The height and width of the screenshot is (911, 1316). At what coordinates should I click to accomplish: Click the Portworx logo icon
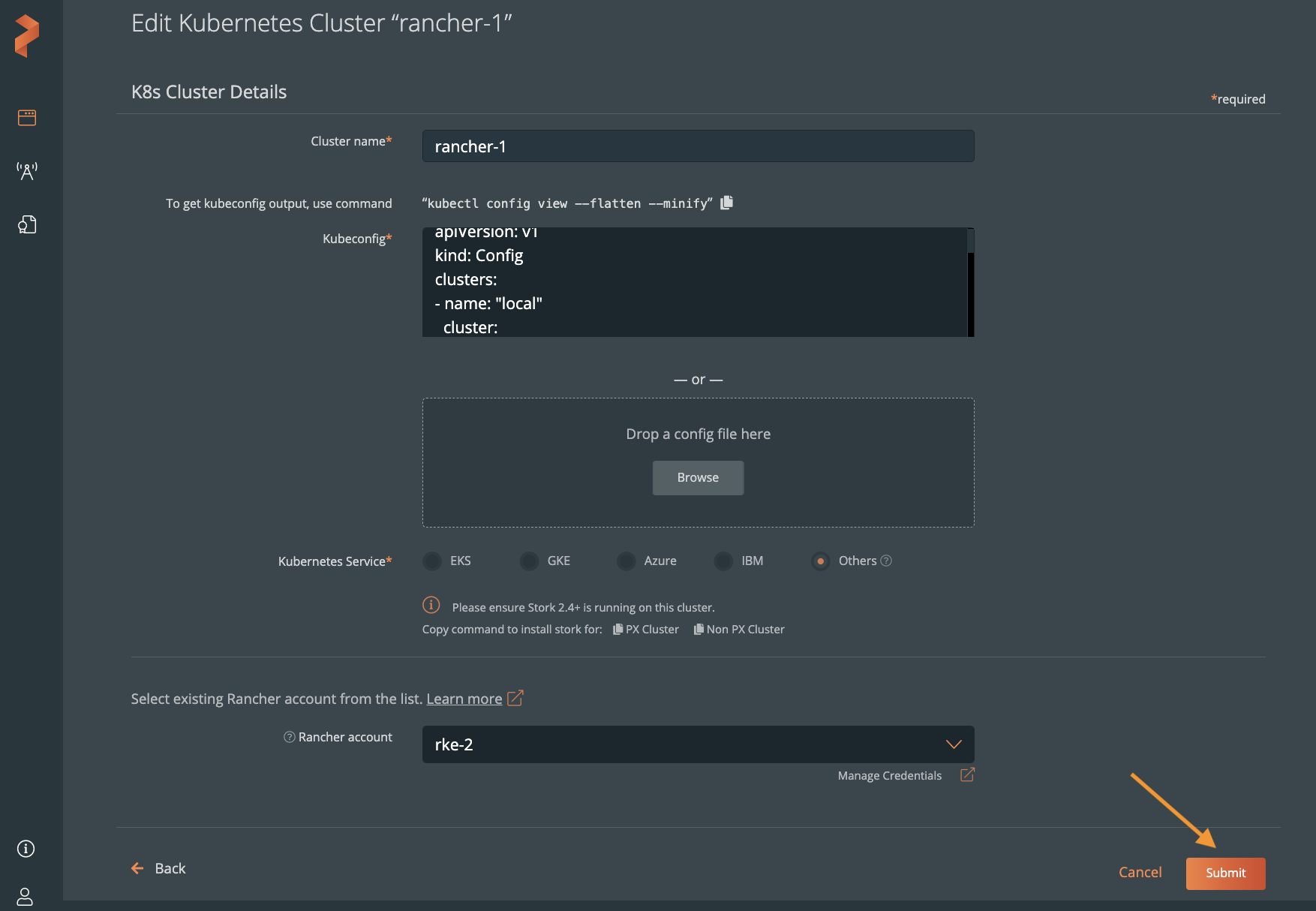click(27, 36)
